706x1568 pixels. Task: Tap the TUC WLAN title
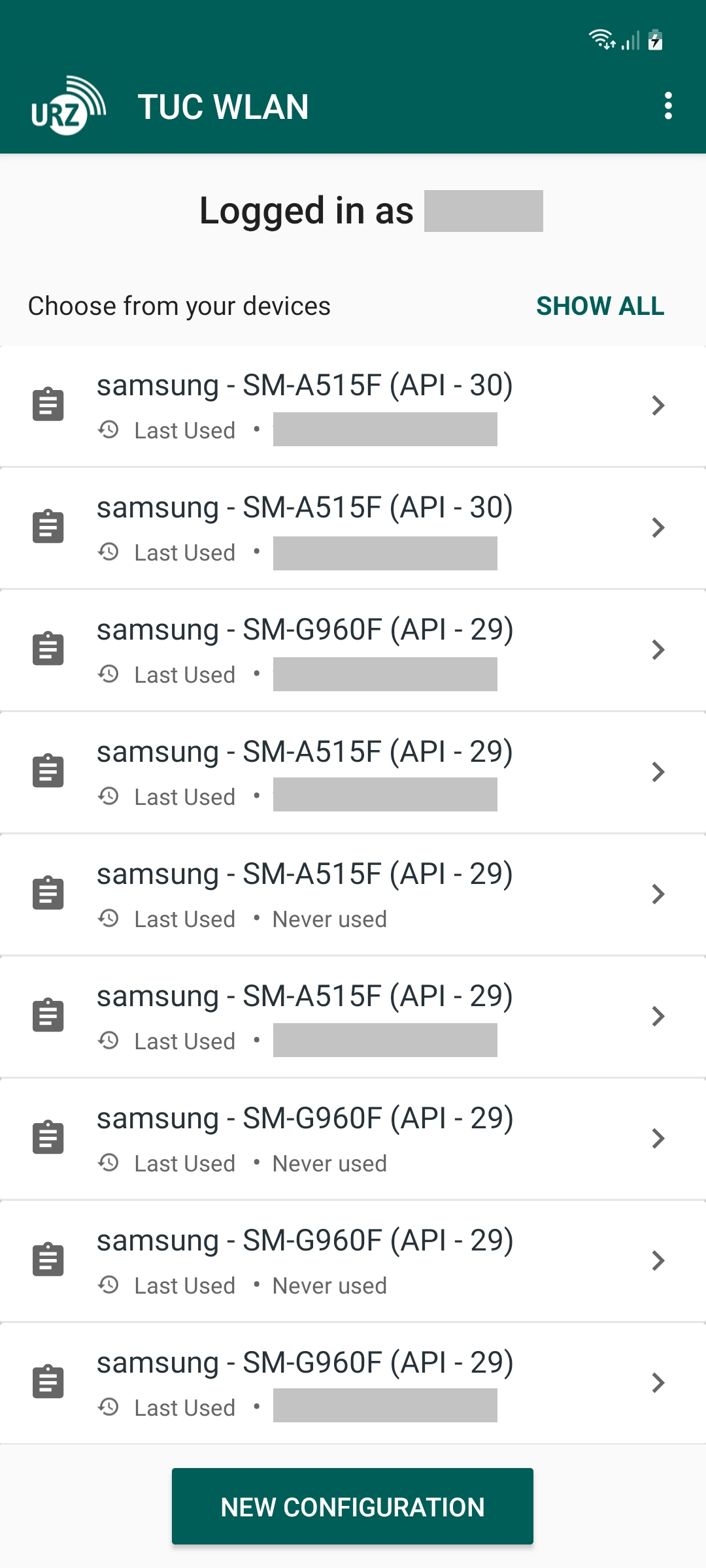(x=223, y=107)
